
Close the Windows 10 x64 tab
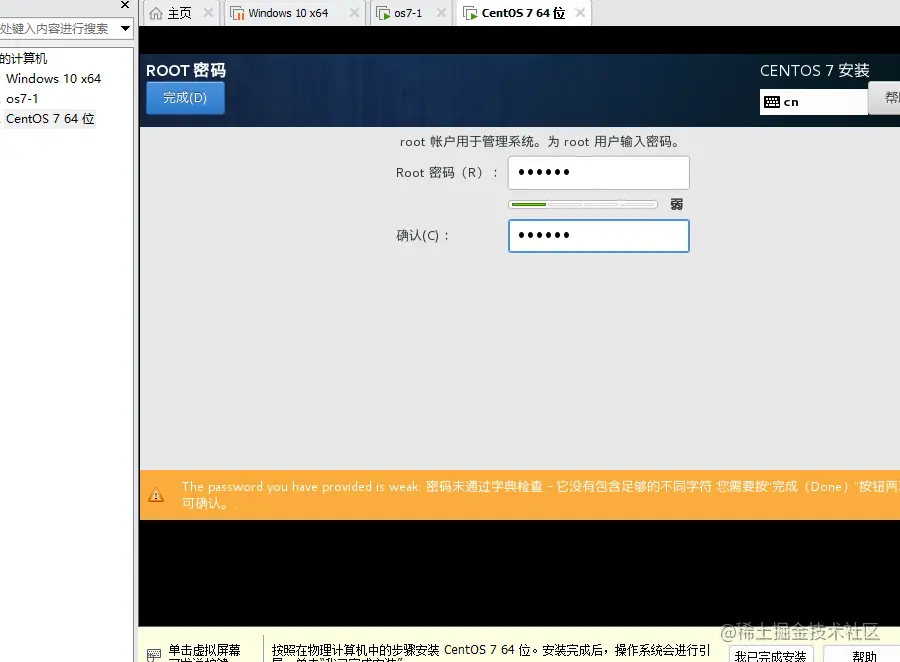355,13
